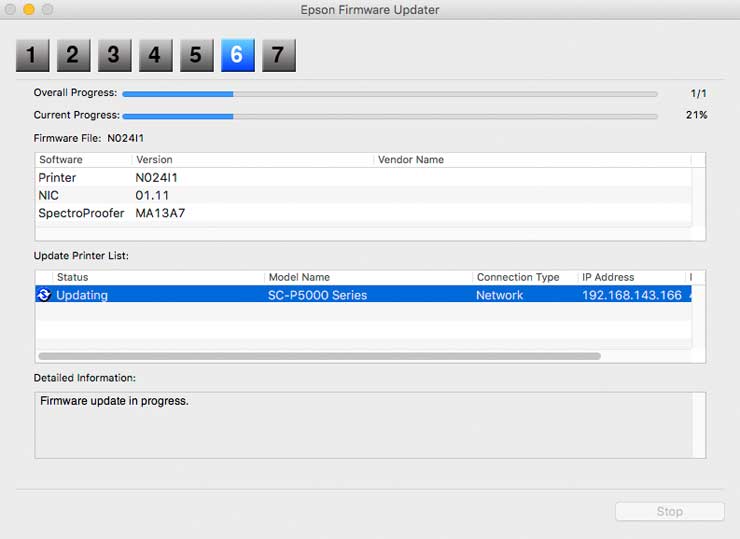Click the N024I1 printer version cell

point(156,177)
